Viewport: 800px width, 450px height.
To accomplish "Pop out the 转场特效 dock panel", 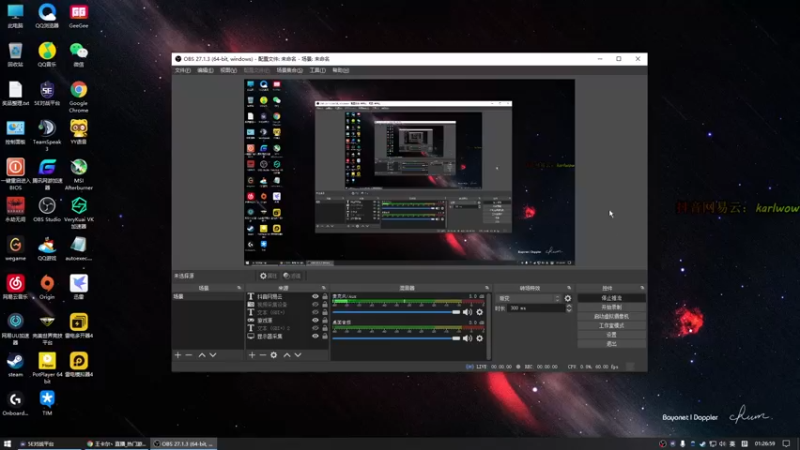I will tap(569, 288).
